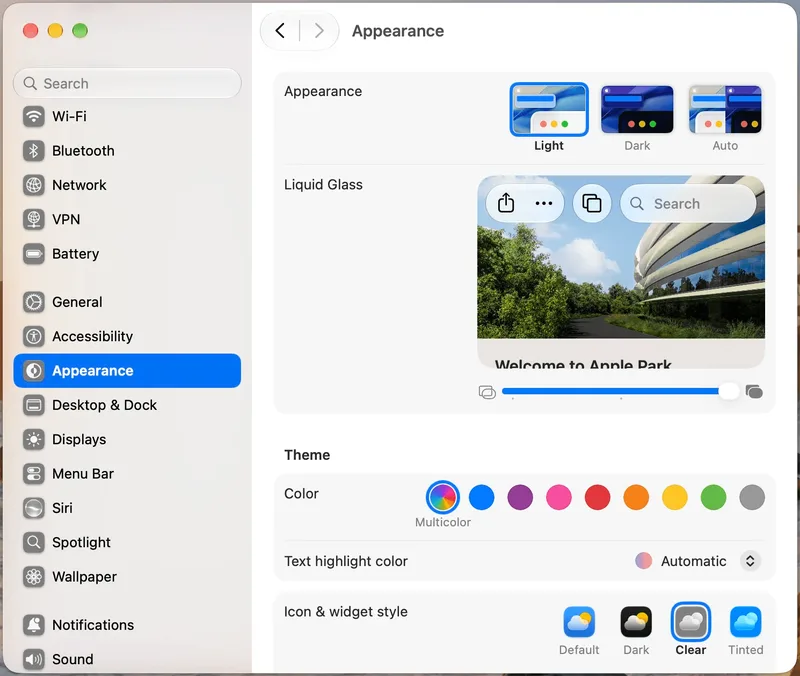The width and height of the screenshot is (800, 676).
Task: Pick the pink theme color
Action: tap(559, 497)
